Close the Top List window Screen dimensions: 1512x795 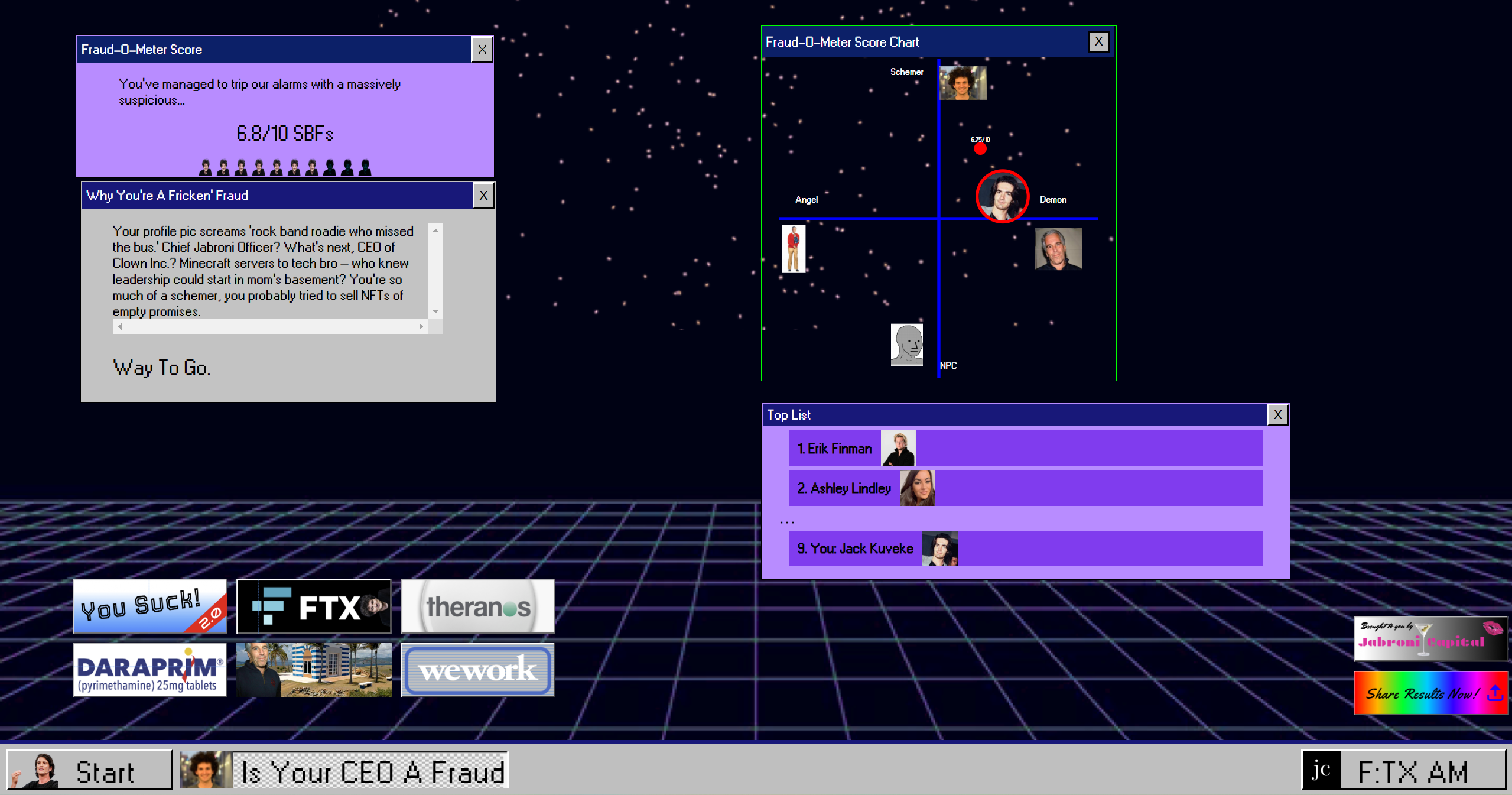pyautogui.click(x=1277, y=415)
